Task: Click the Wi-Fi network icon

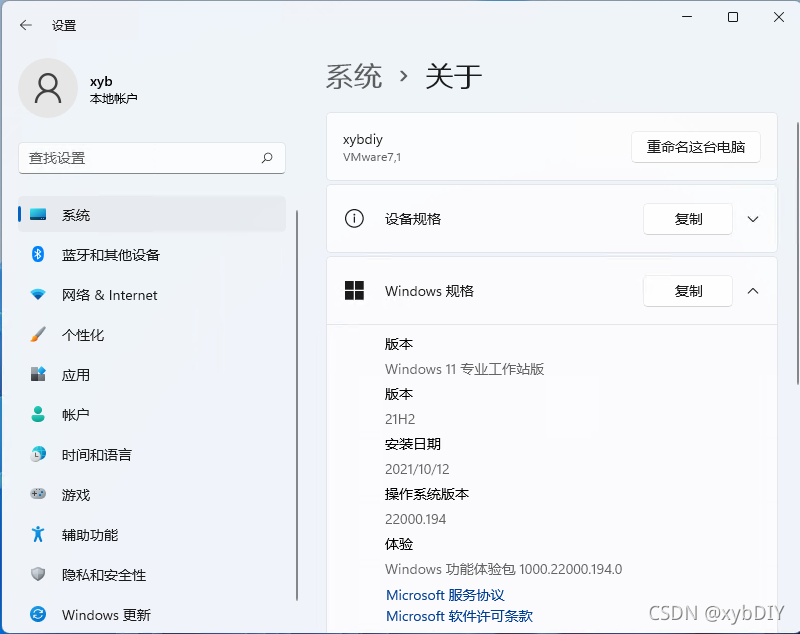Action: (38, 294)
